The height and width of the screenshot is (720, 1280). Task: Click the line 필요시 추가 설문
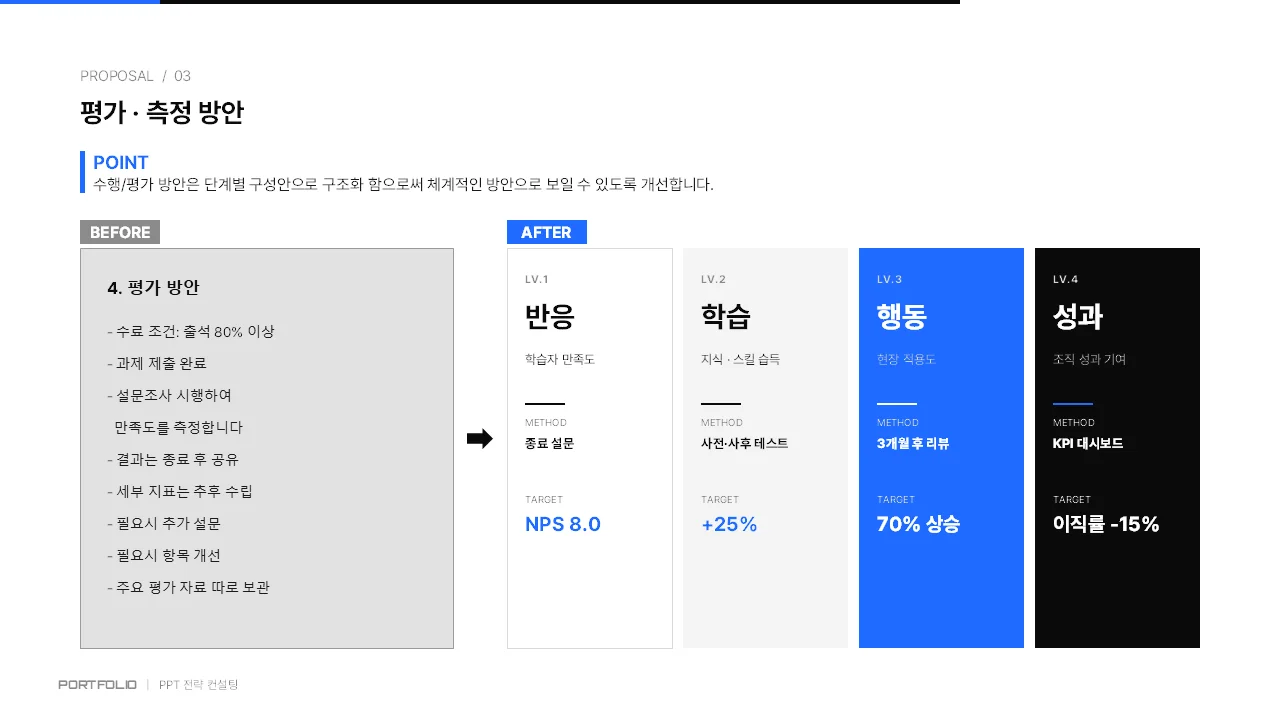coord(164,524)
